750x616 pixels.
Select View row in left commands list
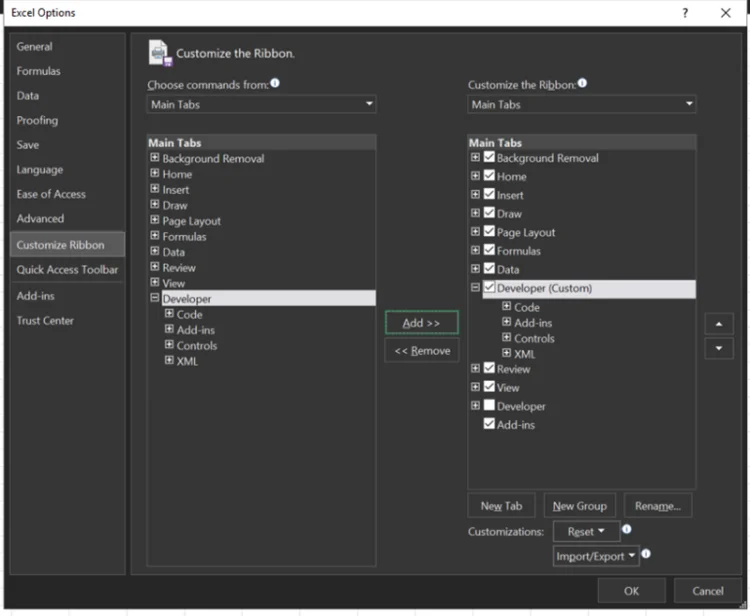click(x=173, y=283)
